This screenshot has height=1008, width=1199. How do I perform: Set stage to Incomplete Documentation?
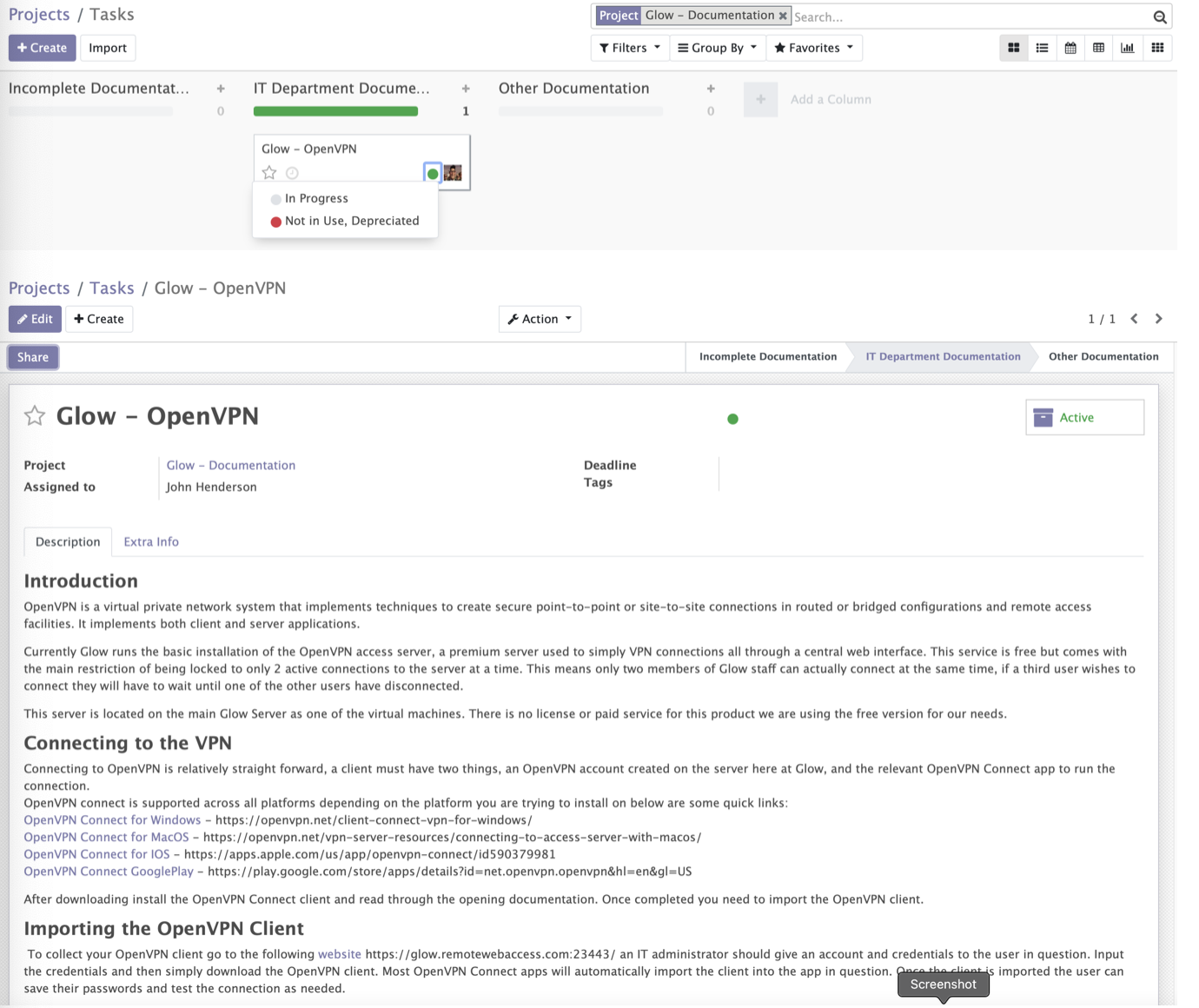(x=768, y=356)
